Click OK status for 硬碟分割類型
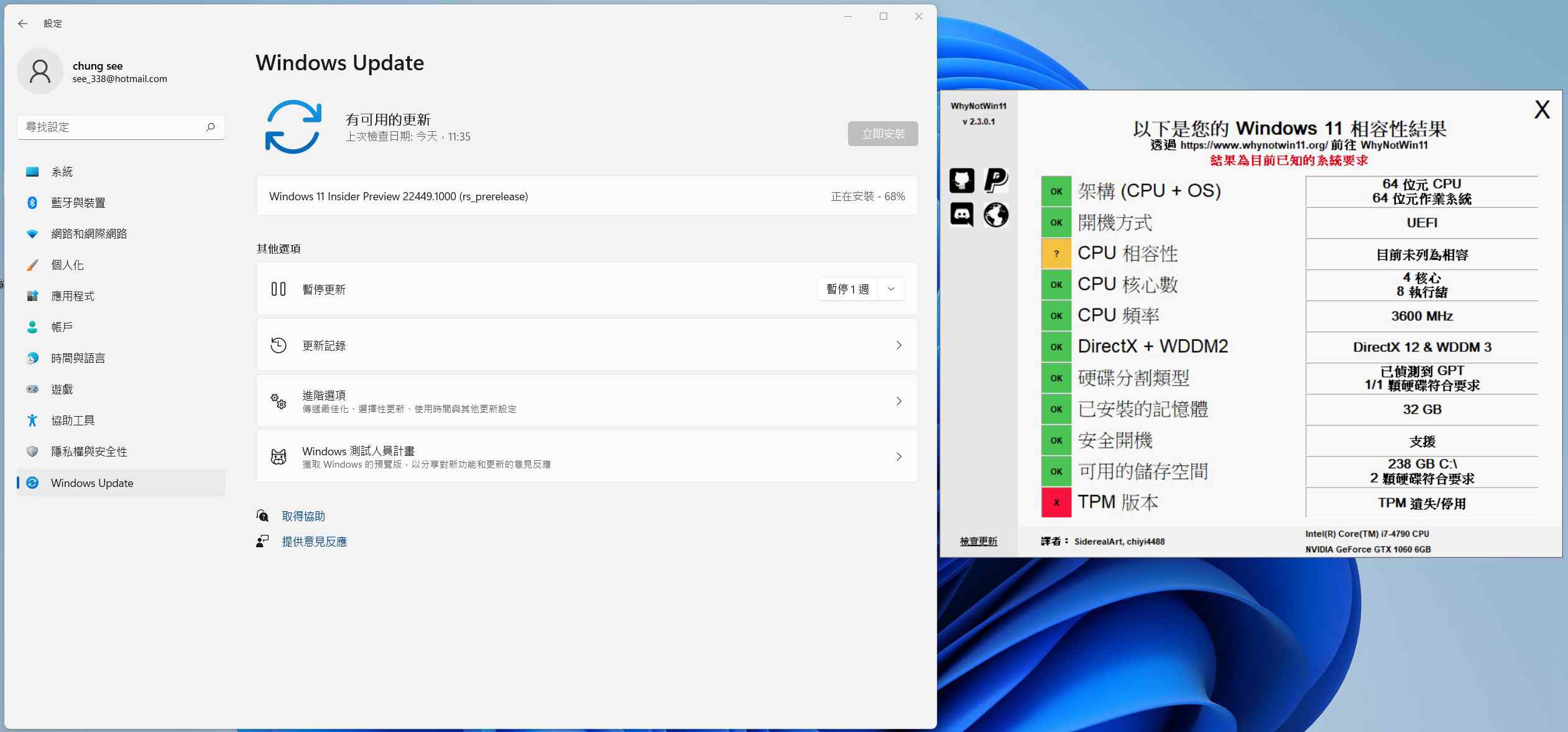 tap(1056, 378)
